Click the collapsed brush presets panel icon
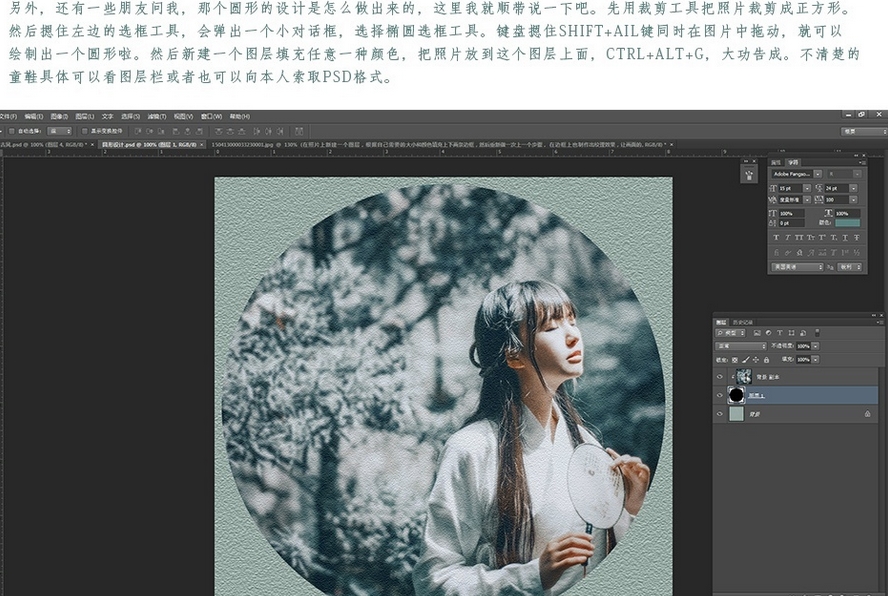Screen dimensions: 888x596 click(749, 175)
